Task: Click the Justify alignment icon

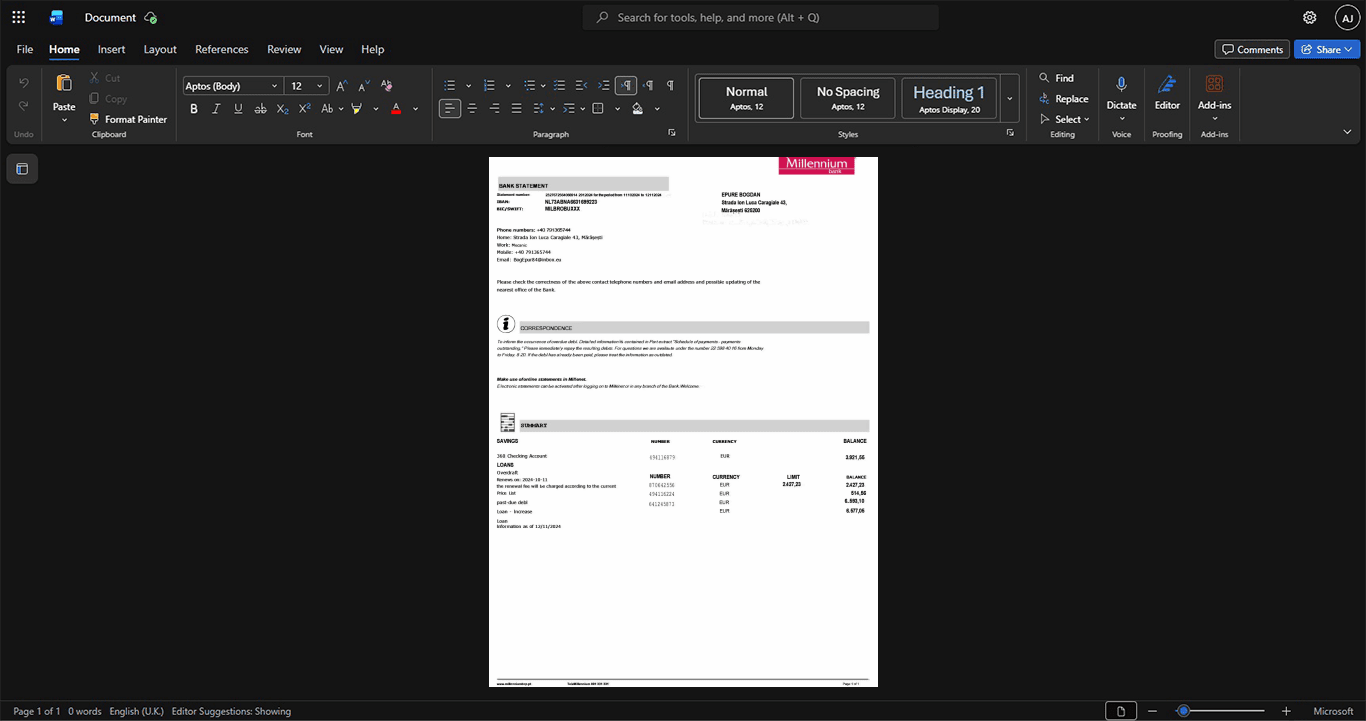Action: pyautogui.click(x=516, y=109)
